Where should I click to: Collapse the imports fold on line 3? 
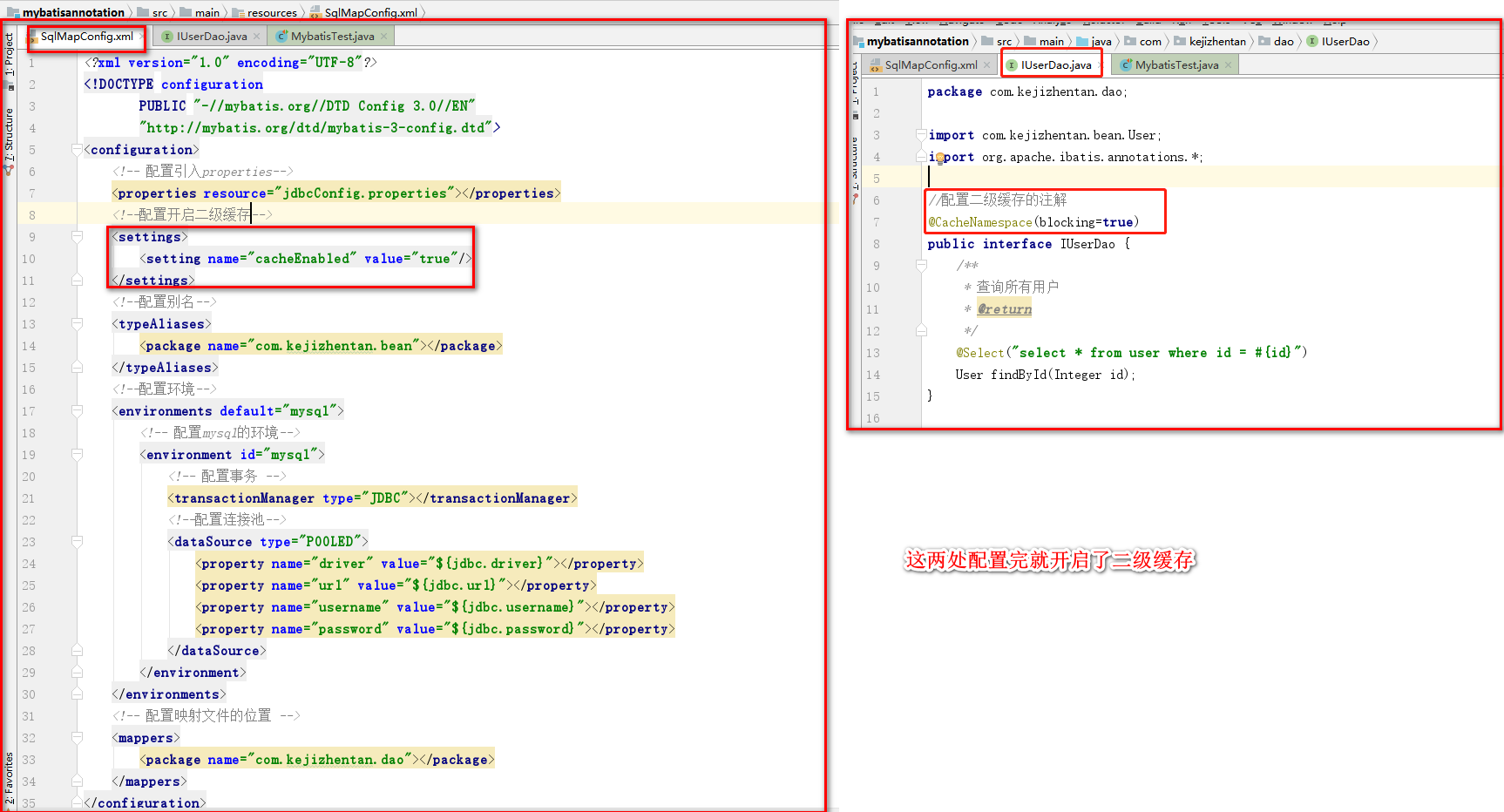click(921, 135)
